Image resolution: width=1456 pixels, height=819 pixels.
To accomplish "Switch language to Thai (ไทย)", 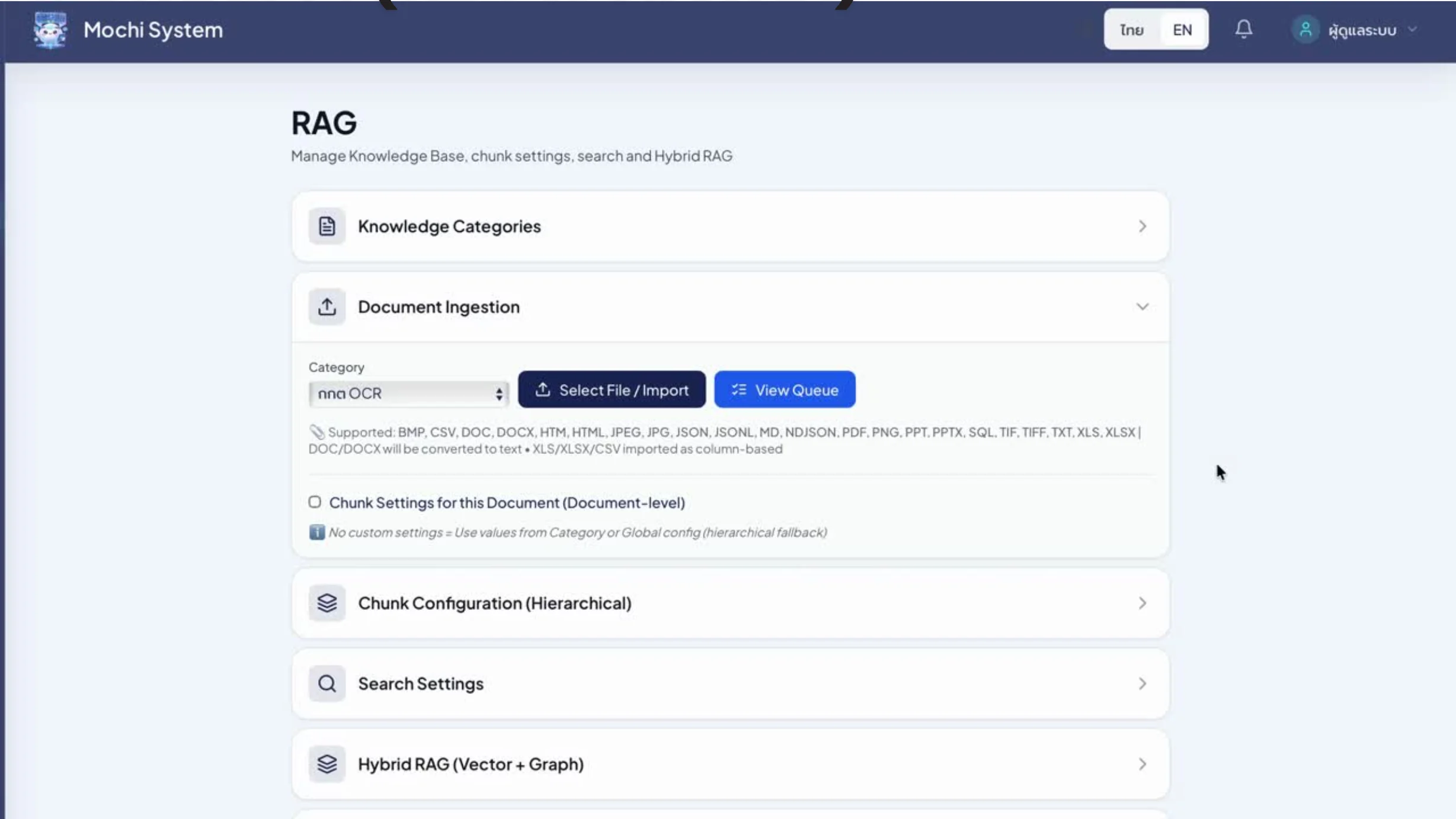I will point(1131,30).
